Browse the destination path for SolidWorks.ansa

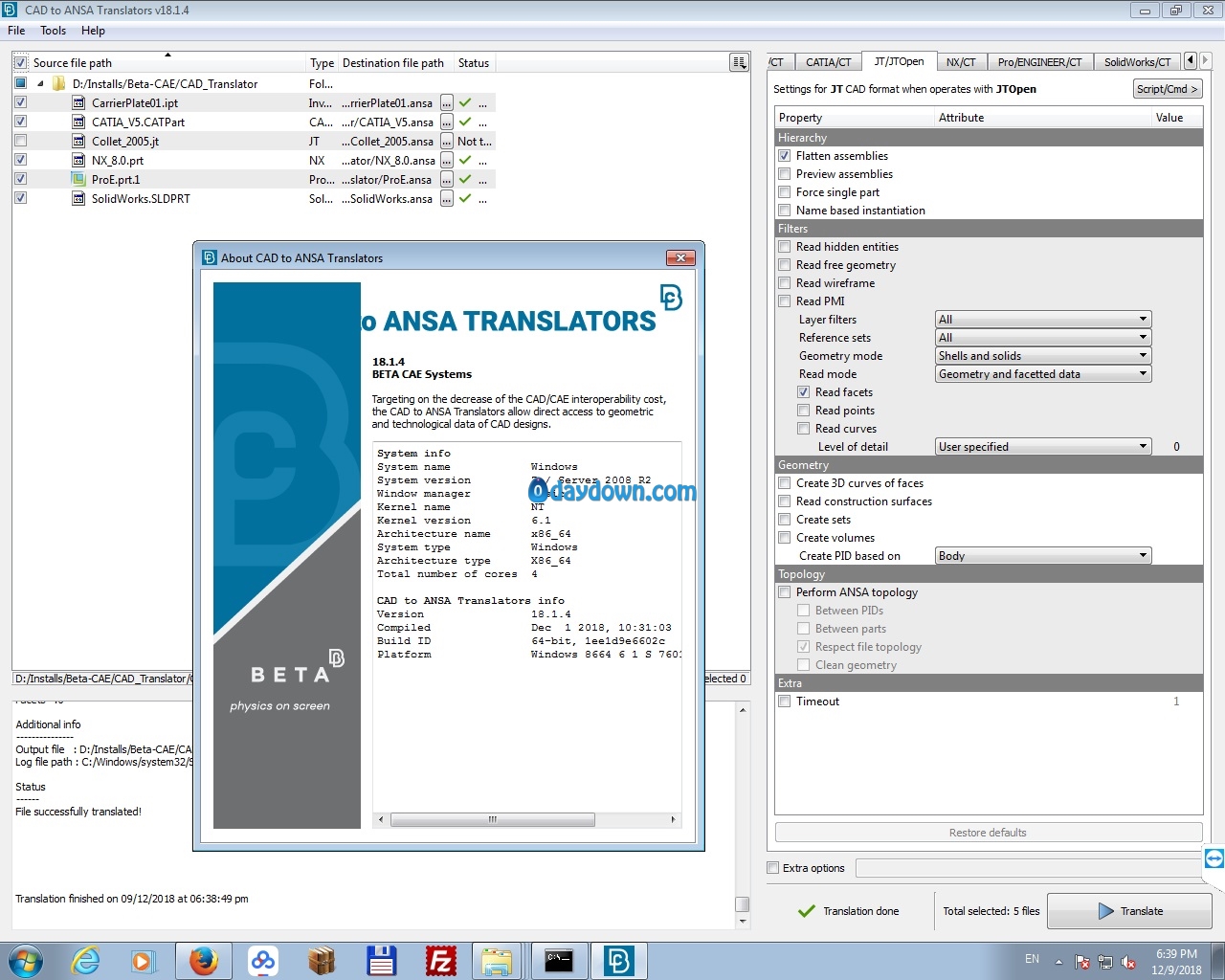click(x=446, y=198)
